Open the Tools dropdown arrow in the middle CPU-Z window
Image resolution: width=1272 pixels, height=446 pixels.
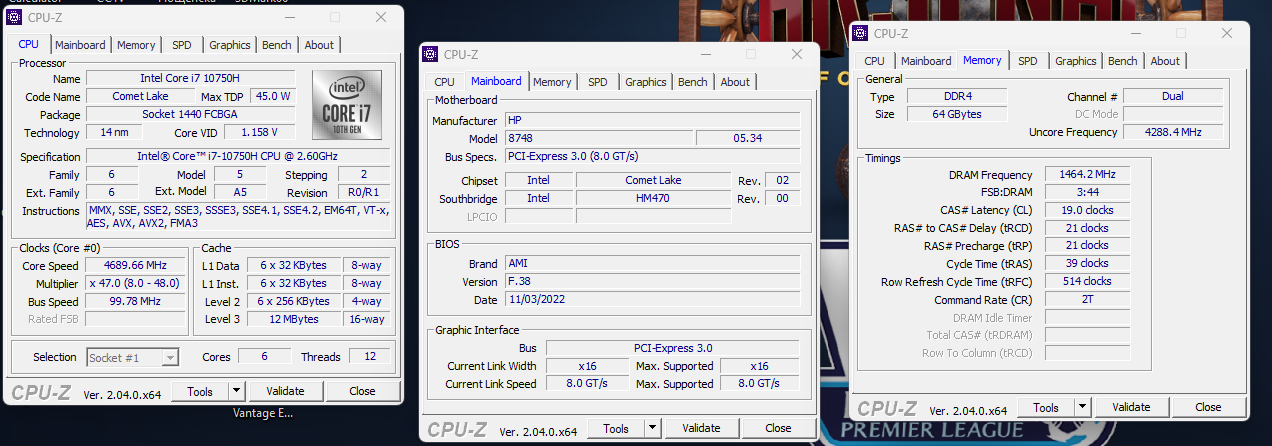[x=652, y=428]
